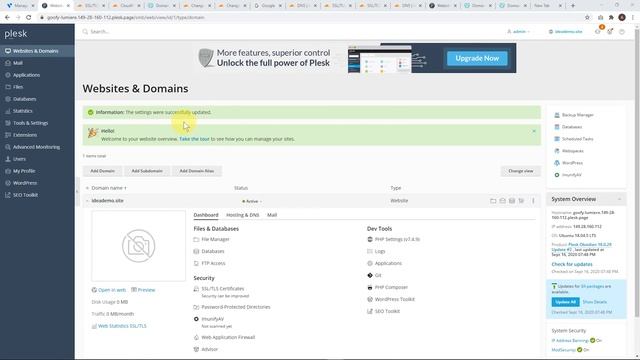640x360 pixels.
Task: Open the Mail sidebar section
Action: tap(37, 63)
